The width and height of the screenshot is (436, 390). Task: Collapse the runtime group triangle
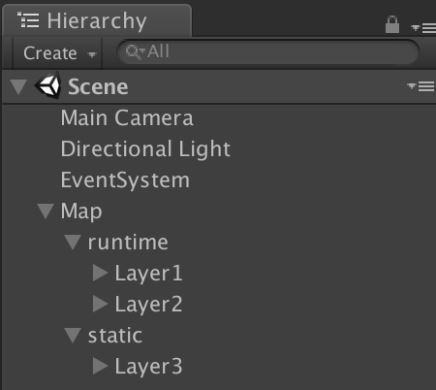coord(73,242)
